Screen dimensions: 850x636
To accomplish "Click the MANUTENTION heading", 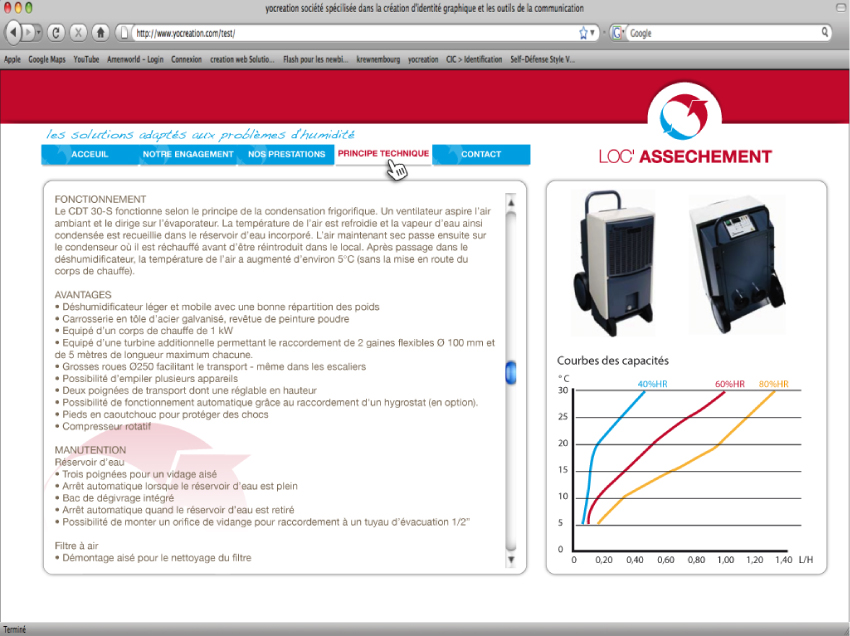I will click(x=90, y=450).
